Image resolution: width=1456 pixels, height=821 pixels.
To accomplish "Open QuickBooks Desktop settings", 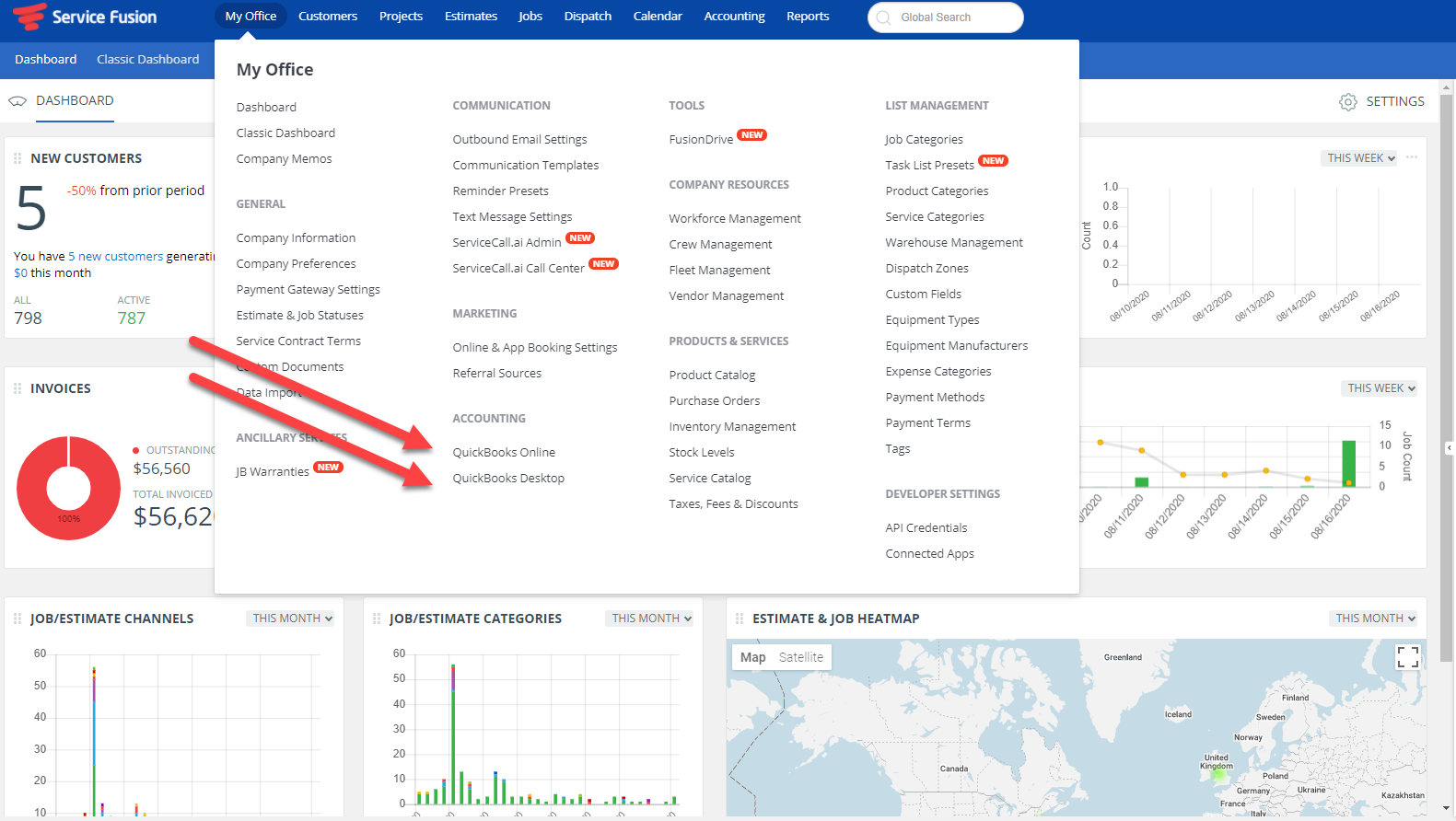I will point(508,479).
